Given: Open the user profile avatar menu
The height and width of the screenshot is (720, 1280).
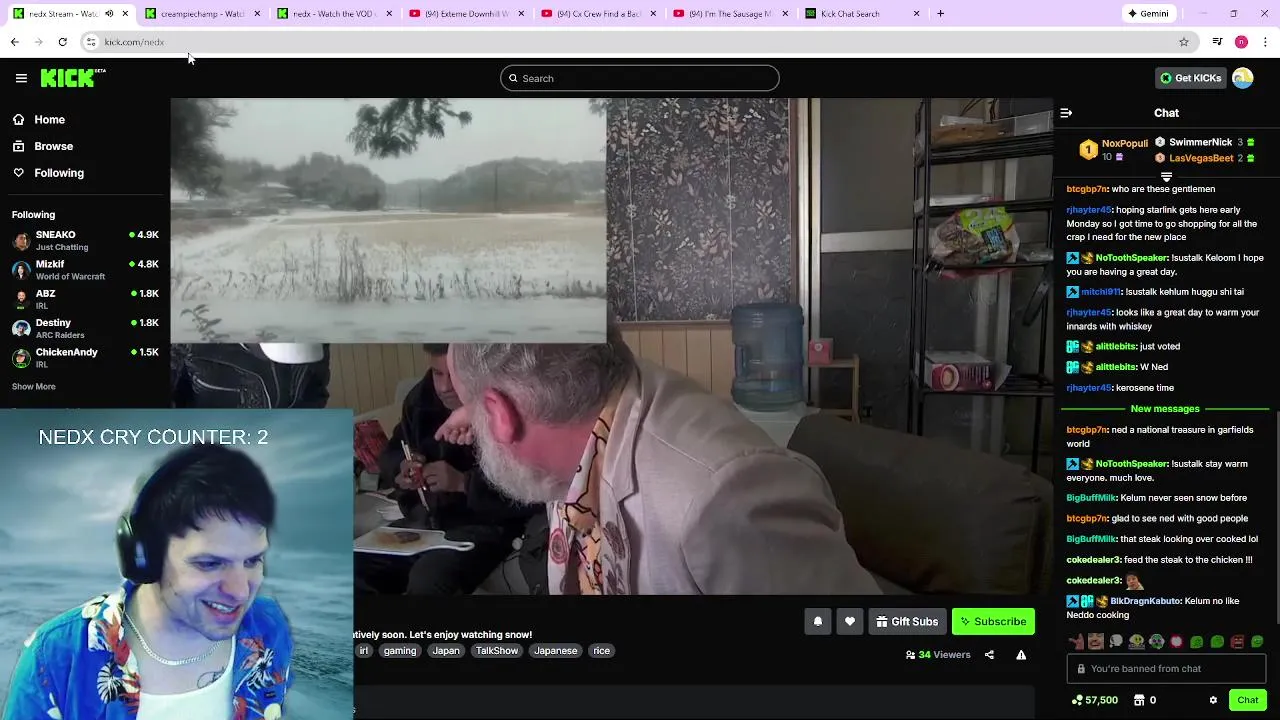Looking at the screenshot, I should tap(1243, 78).
